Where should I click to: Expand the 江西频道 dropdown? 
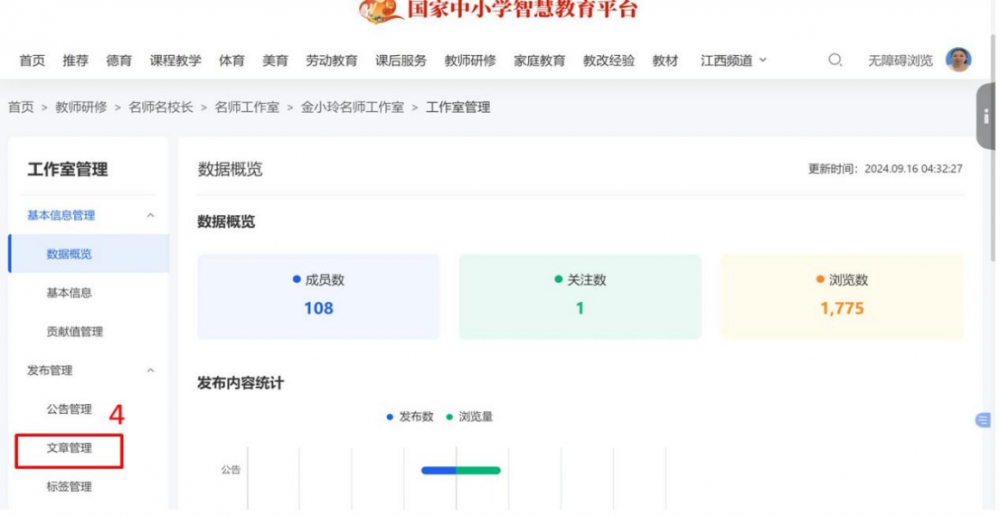733,61
